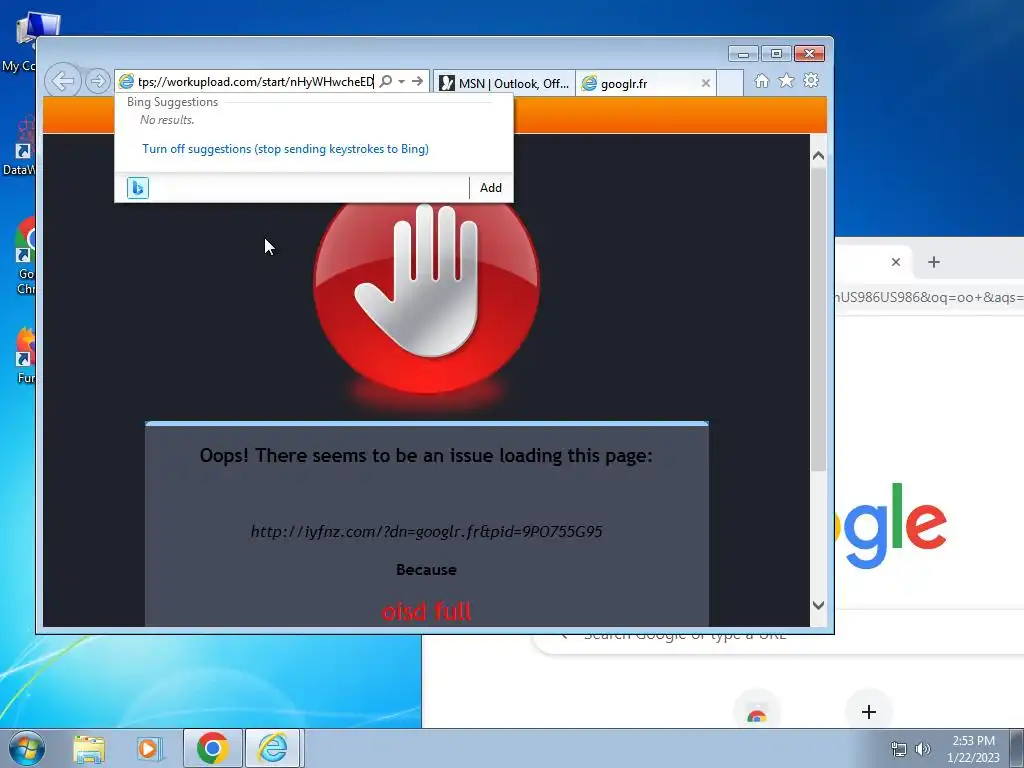Click the 'Because' label on the blocked page

426,569
